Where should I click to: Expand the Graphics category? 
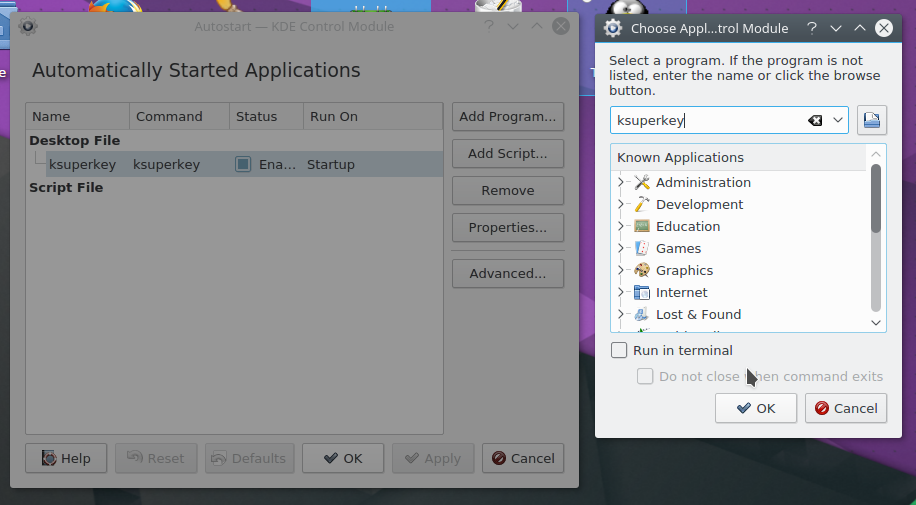point(620,271)
